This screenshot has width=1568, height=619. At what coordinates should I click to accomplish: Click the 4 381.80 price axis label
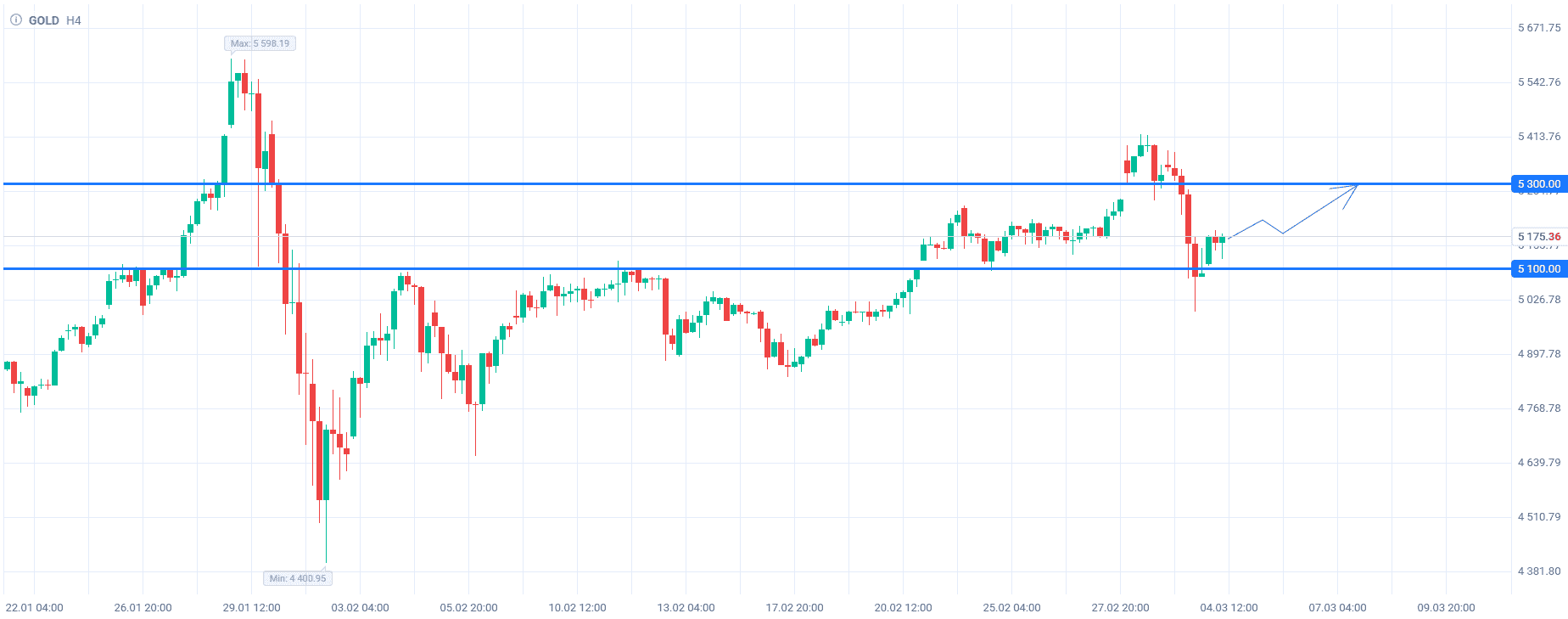(1539, 571)
